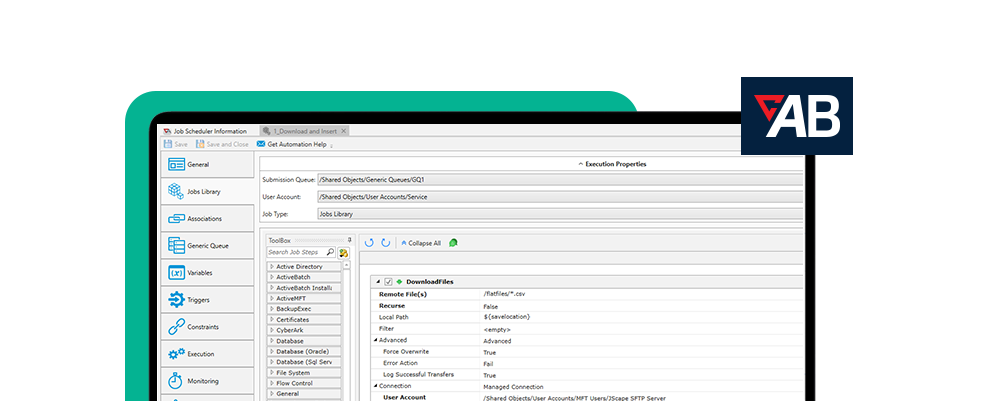
Task: Collapse the Advanced property group
Action: (x=376, y=340)
